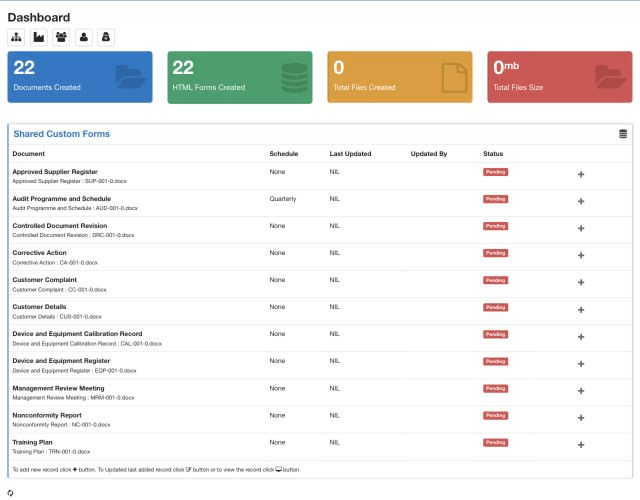Open Corrective Action document

(39, 253)
